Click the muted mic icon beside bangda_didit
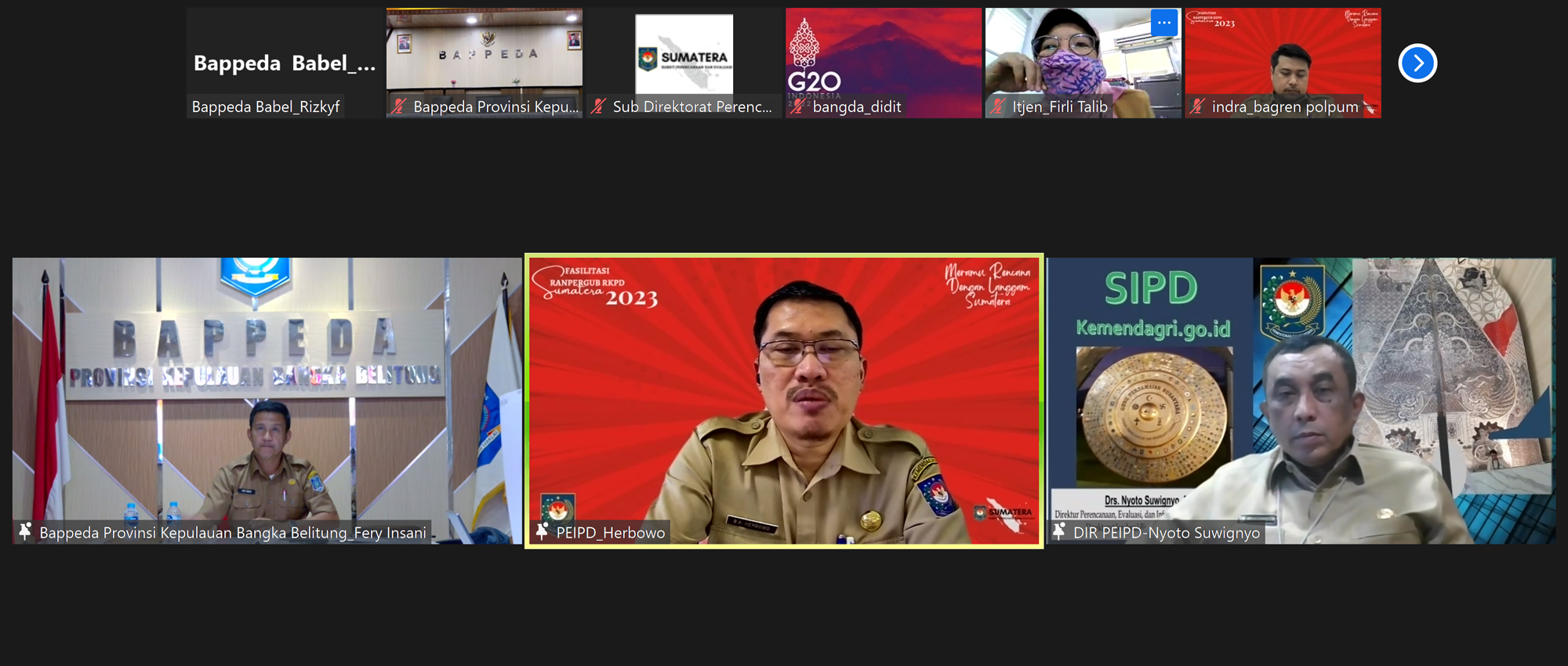This screenshot has height=666, width=1568. tap(797, 107)
